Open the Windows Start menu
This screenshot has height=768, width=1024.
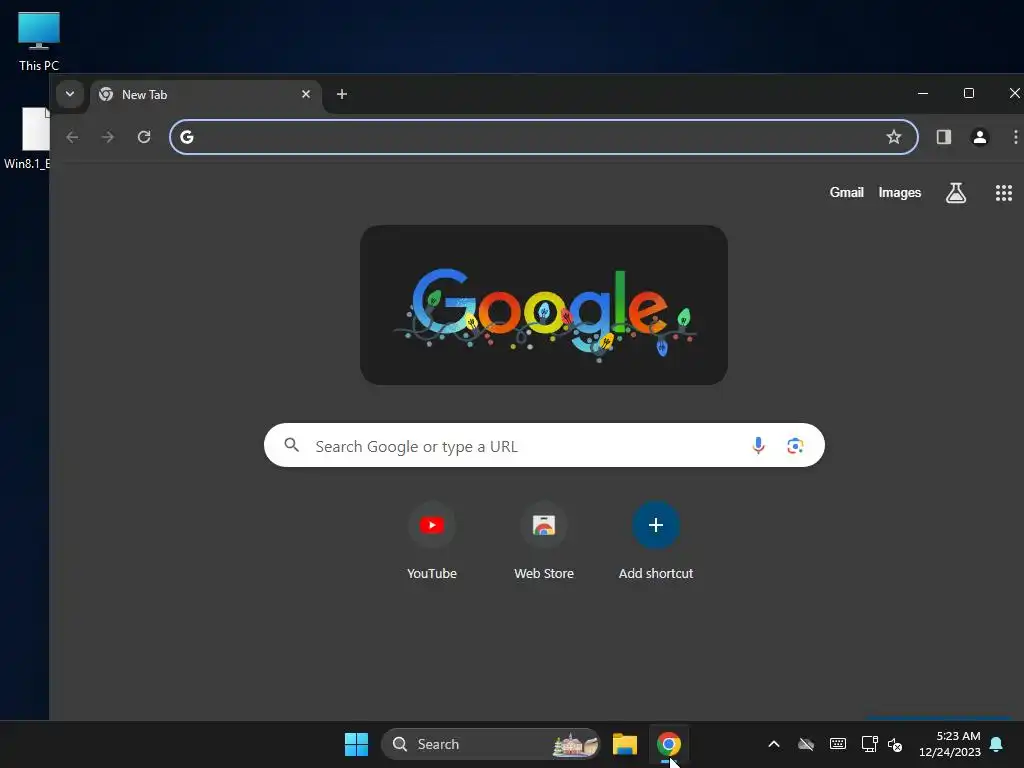[x=357, y=744]
